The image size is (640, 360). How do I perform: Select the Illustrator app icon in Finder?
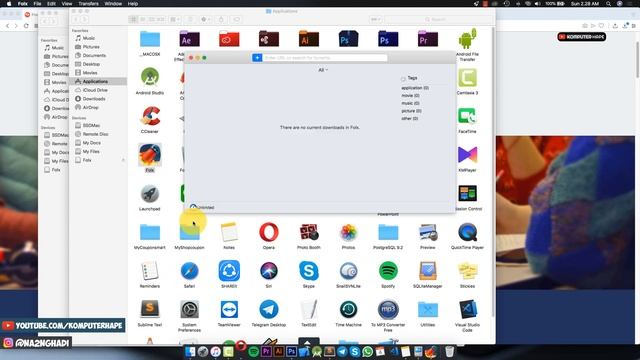tap(309, 39)
